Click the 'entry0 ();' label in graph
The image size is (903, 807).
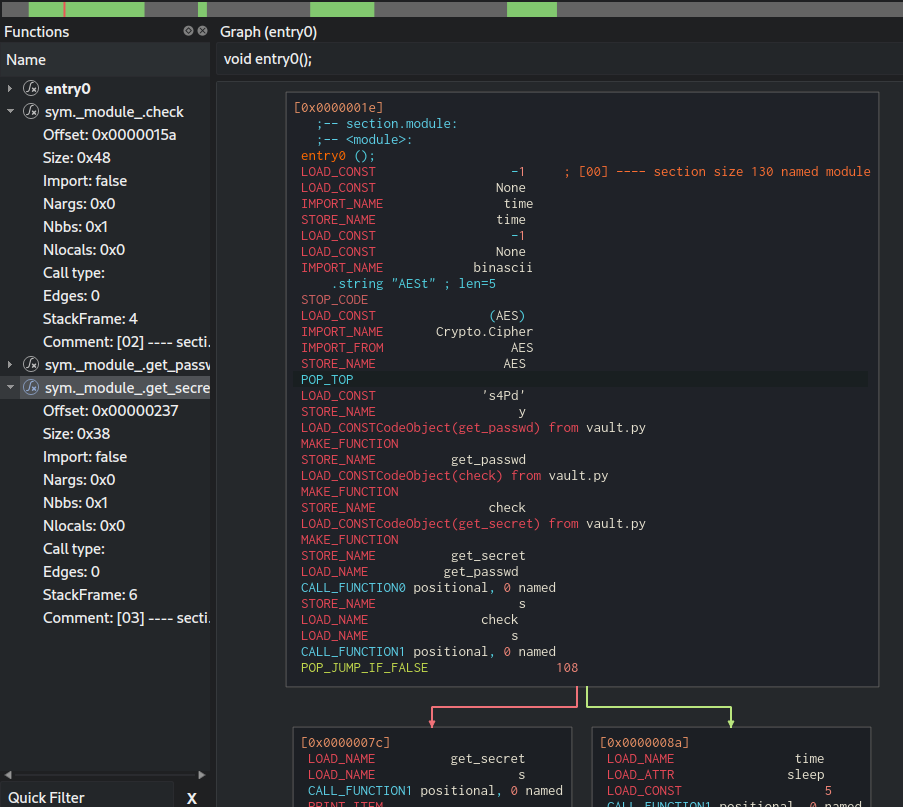(337, 156)
